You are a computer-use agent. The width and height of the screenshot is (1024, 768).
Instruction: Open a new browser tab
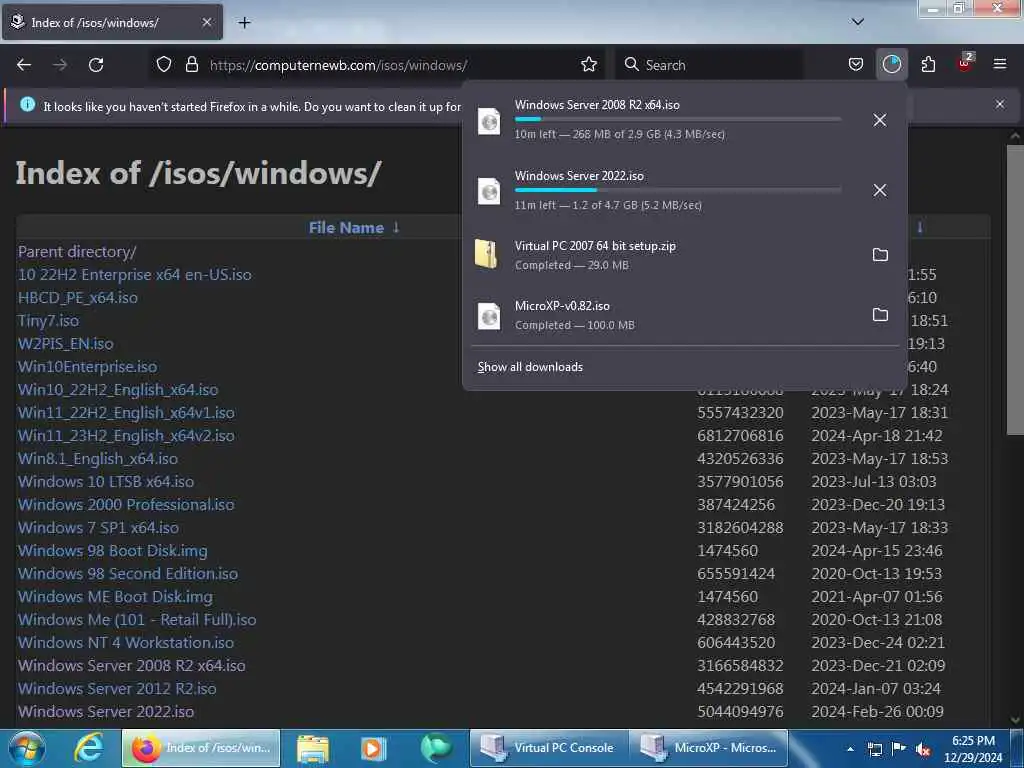244,22
